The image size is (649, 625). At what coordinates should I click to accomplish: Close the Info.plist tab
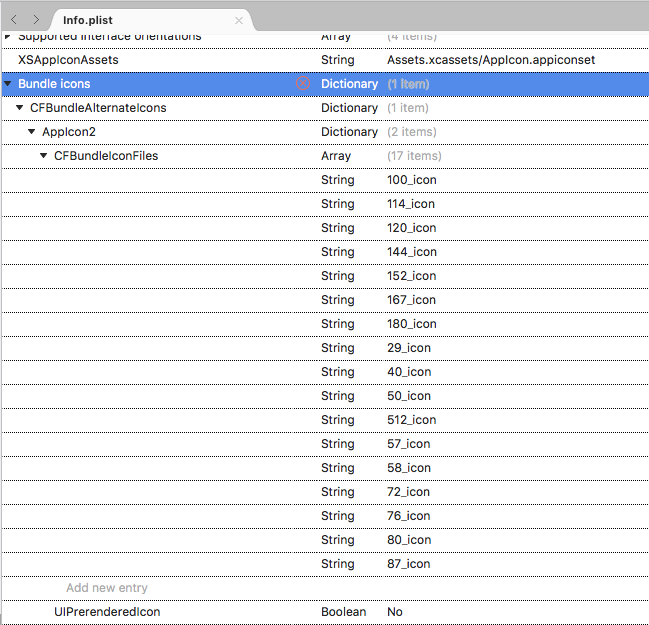239,20
